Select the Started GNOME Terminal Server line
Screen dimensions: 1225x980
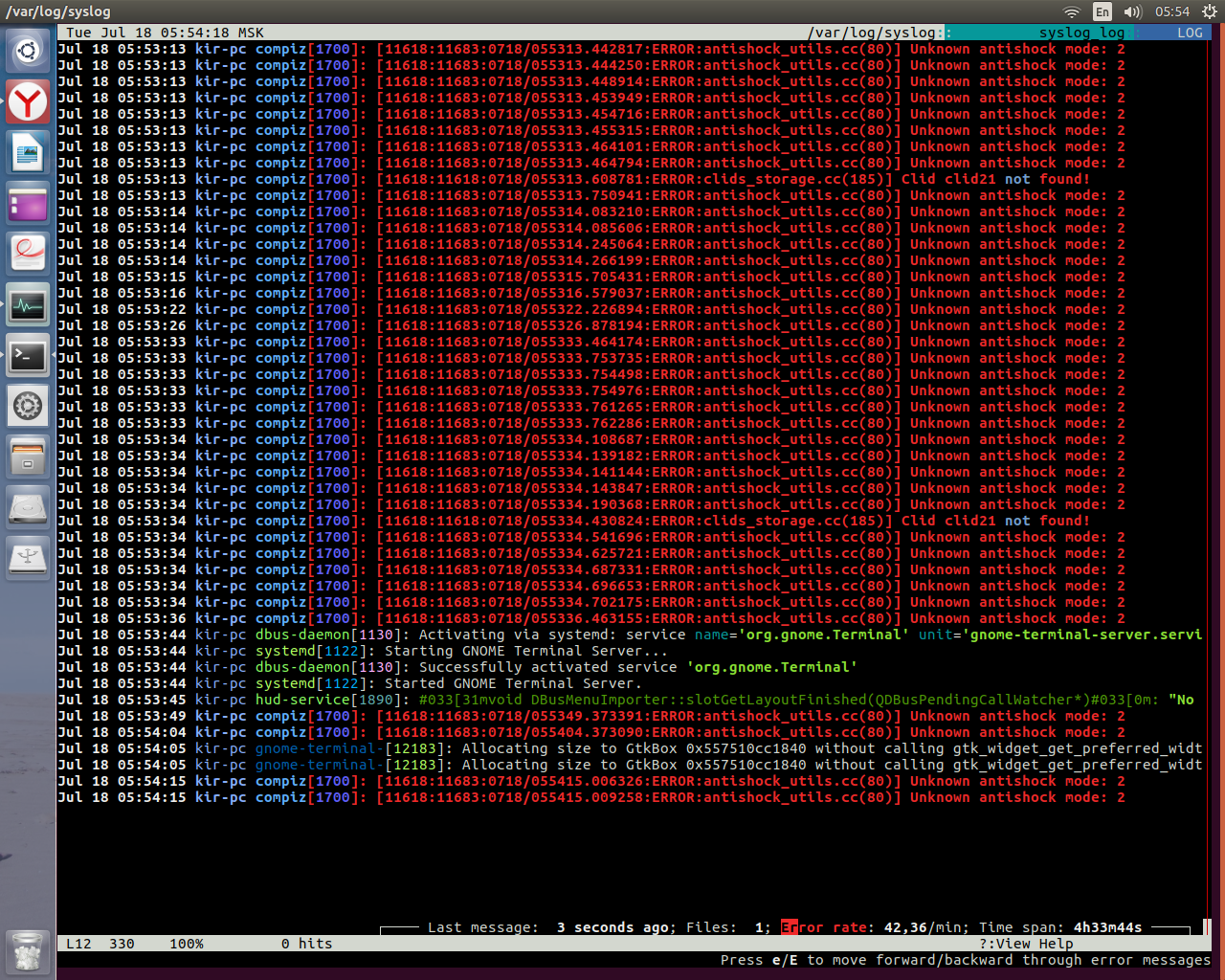point(350,683)
